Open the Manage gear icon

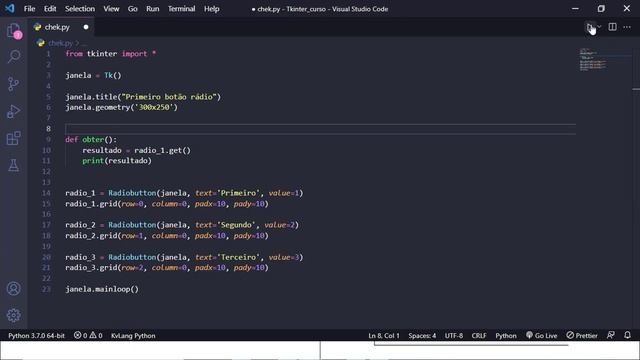(x=13, y=315)
